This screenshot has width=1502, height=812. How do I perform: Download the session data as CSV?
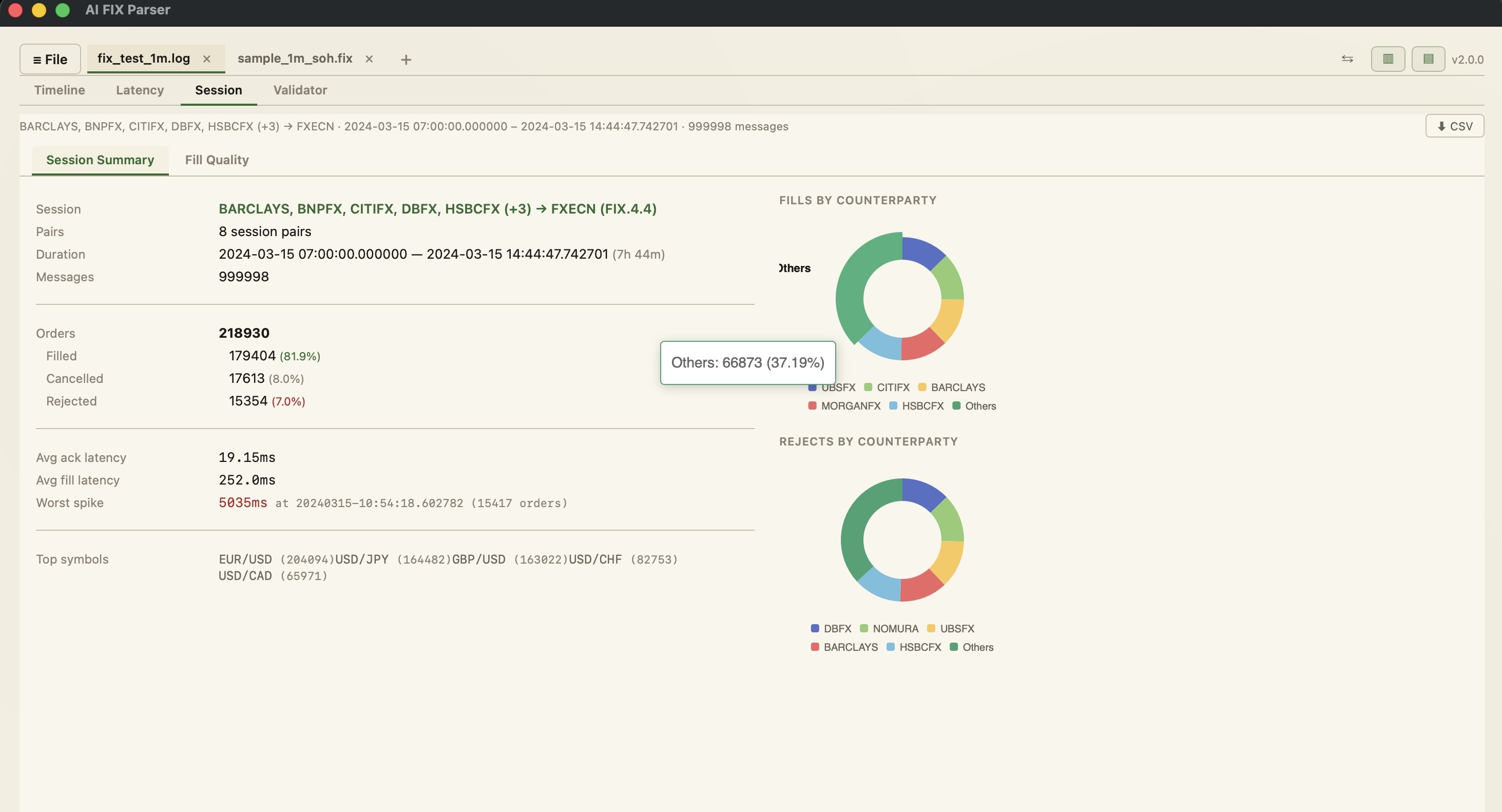pos(1454,126)
